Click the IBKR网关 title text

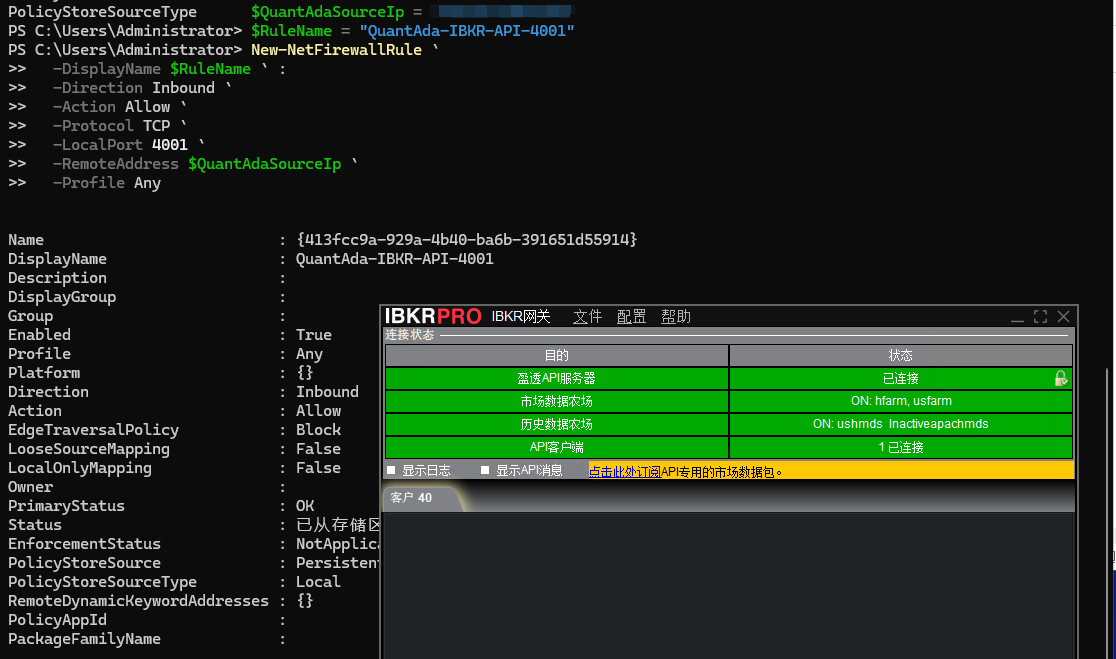pyautogui.click(x=521, y=317)
